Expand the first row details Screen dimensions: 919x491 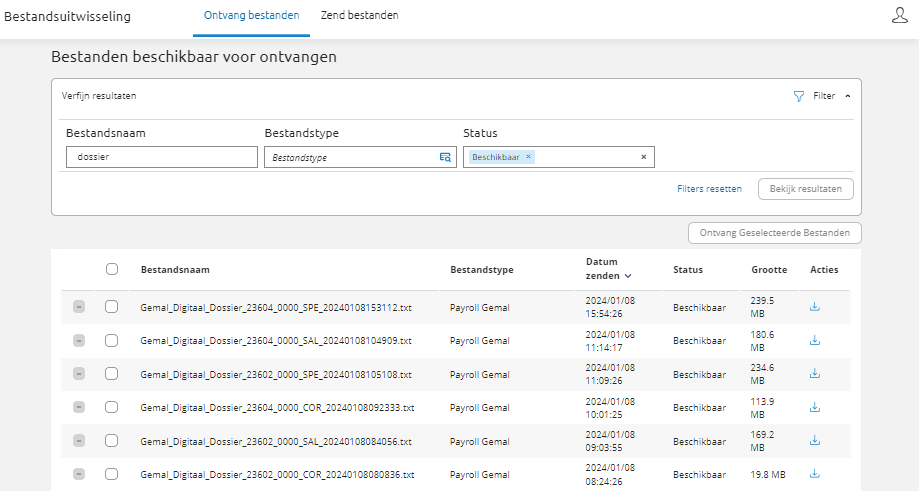click(79, 307)
